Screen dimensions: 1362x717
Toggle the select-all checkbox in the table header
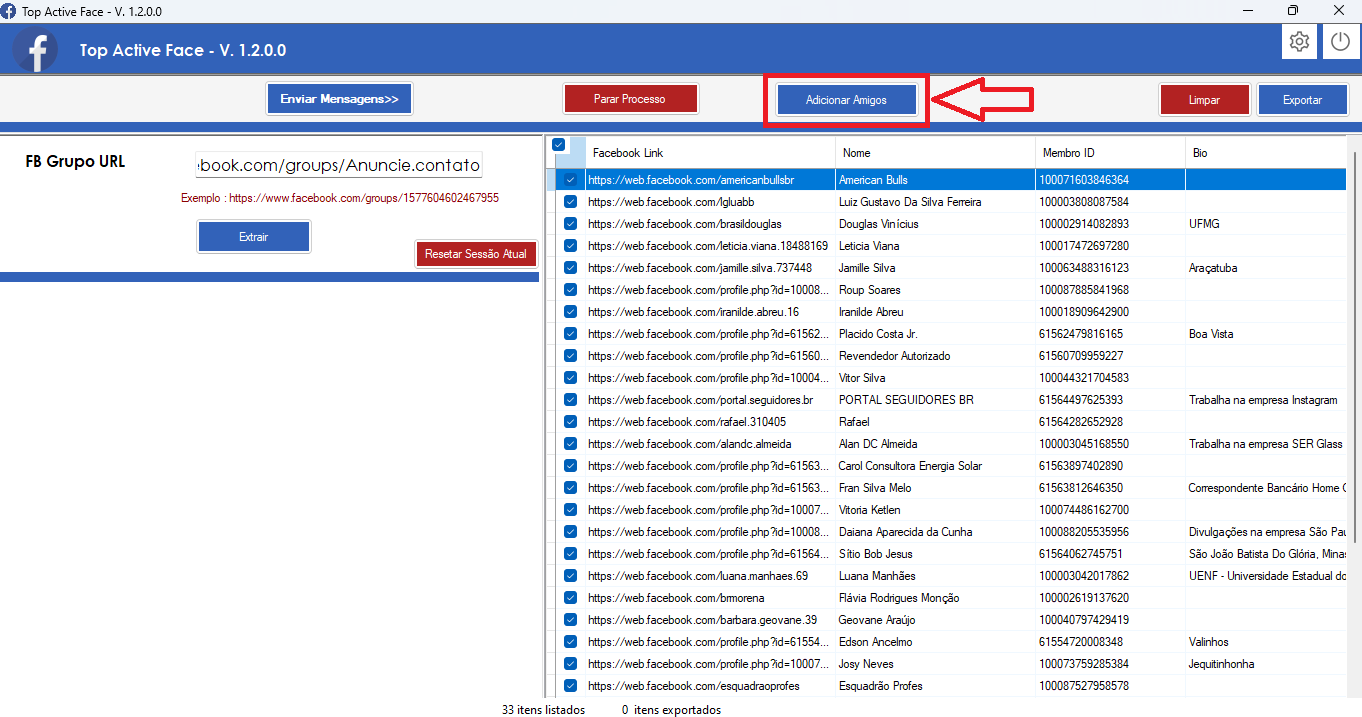pos(558,145)
